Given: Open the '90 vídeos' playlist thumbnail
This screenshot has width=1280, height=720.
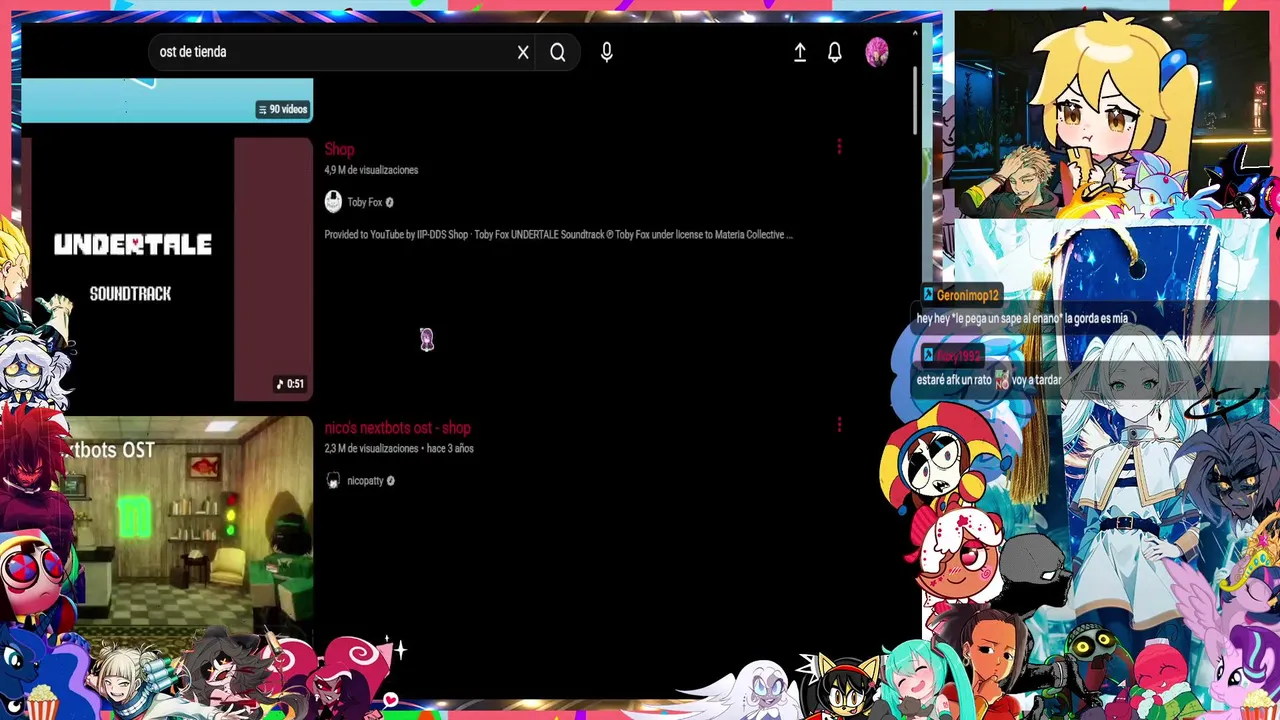Looking at the screenshot, I should coord(167,100).
